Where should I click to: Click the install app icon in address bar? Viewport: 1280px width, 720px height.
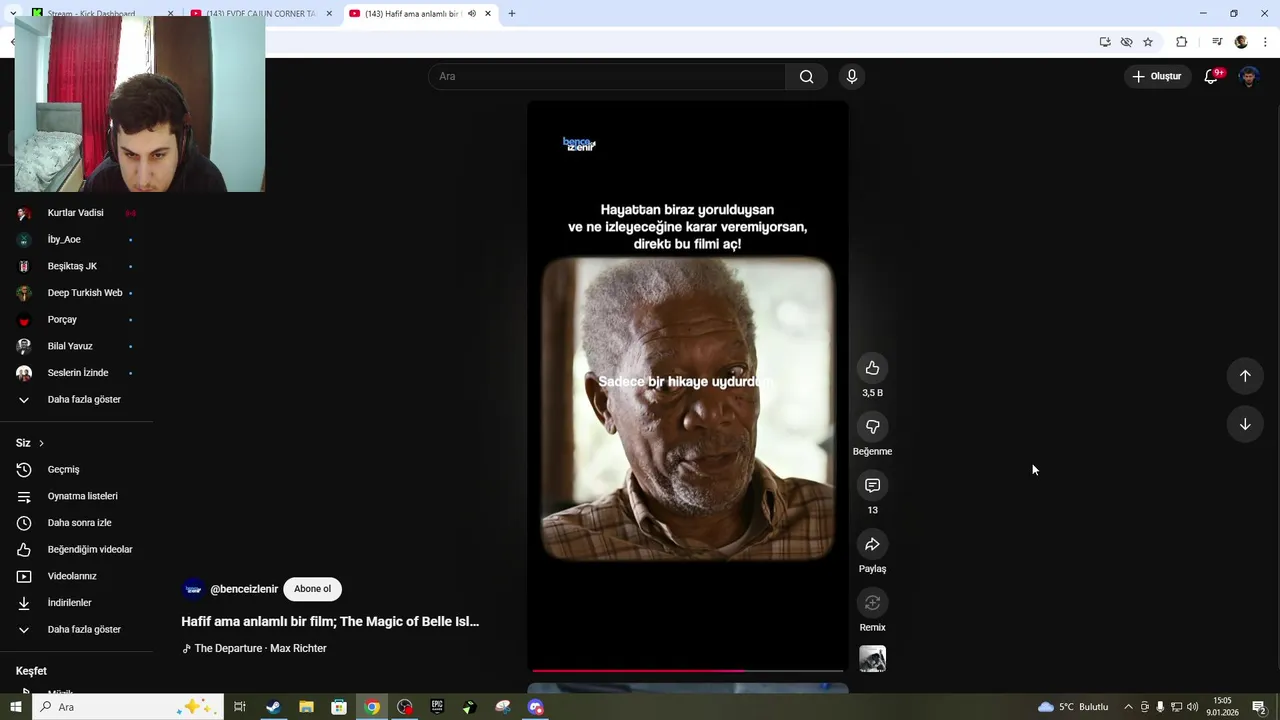click(1105, 42)
